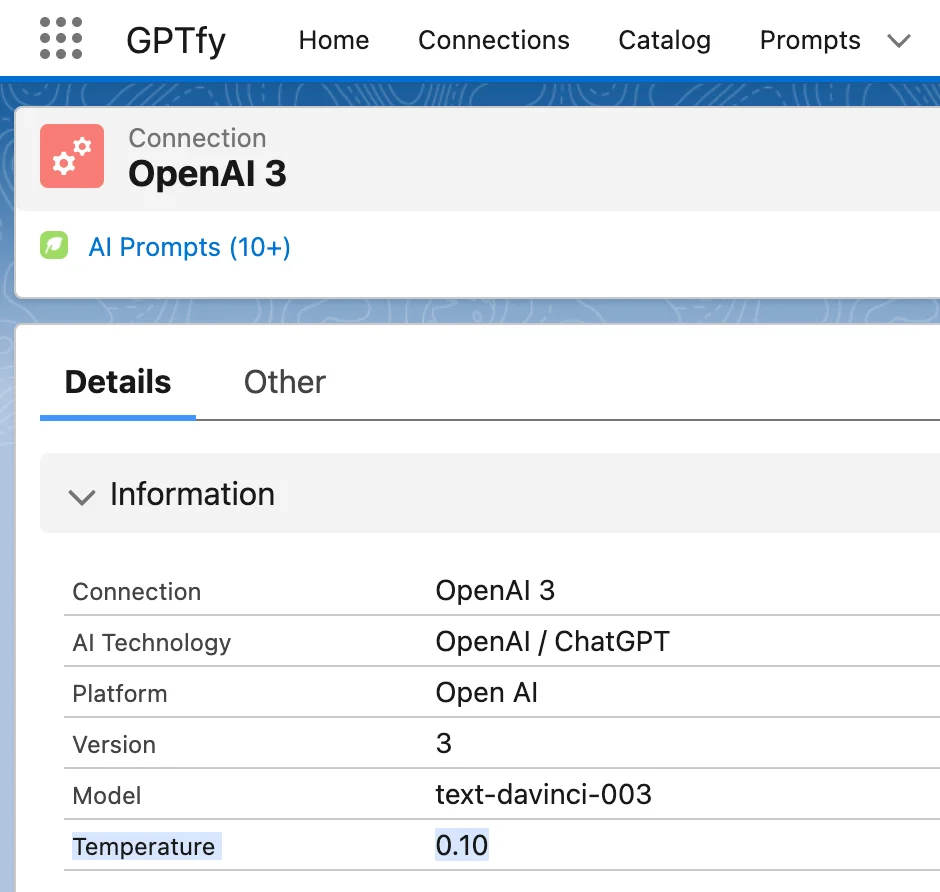Screen dimensions: 940x892
Task: Click the green AI Prompts leaf icon
Action: point(54,246)
